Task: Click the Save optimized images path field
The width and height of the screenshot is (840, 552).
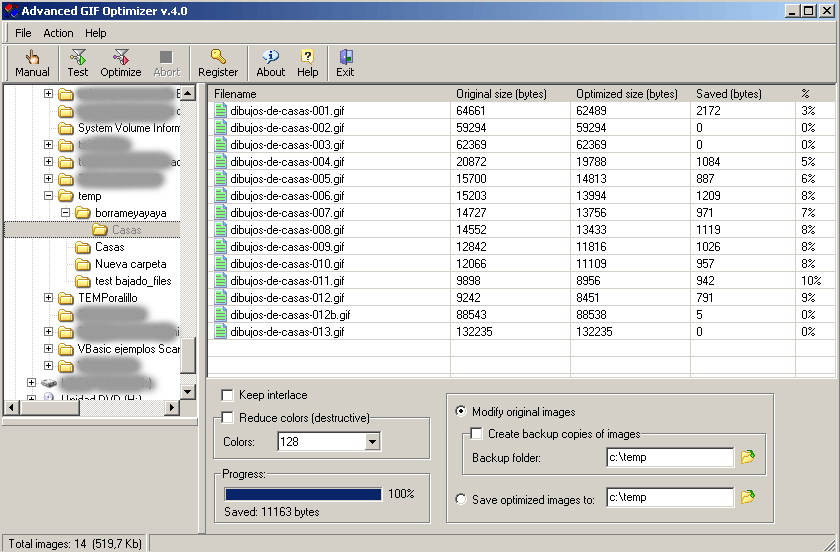Action: 670,497
